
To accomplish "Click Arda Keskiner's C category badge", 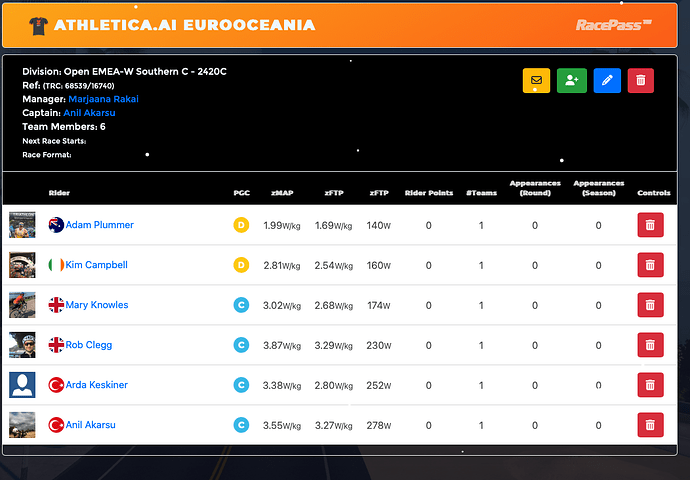I will pos(241,385).
